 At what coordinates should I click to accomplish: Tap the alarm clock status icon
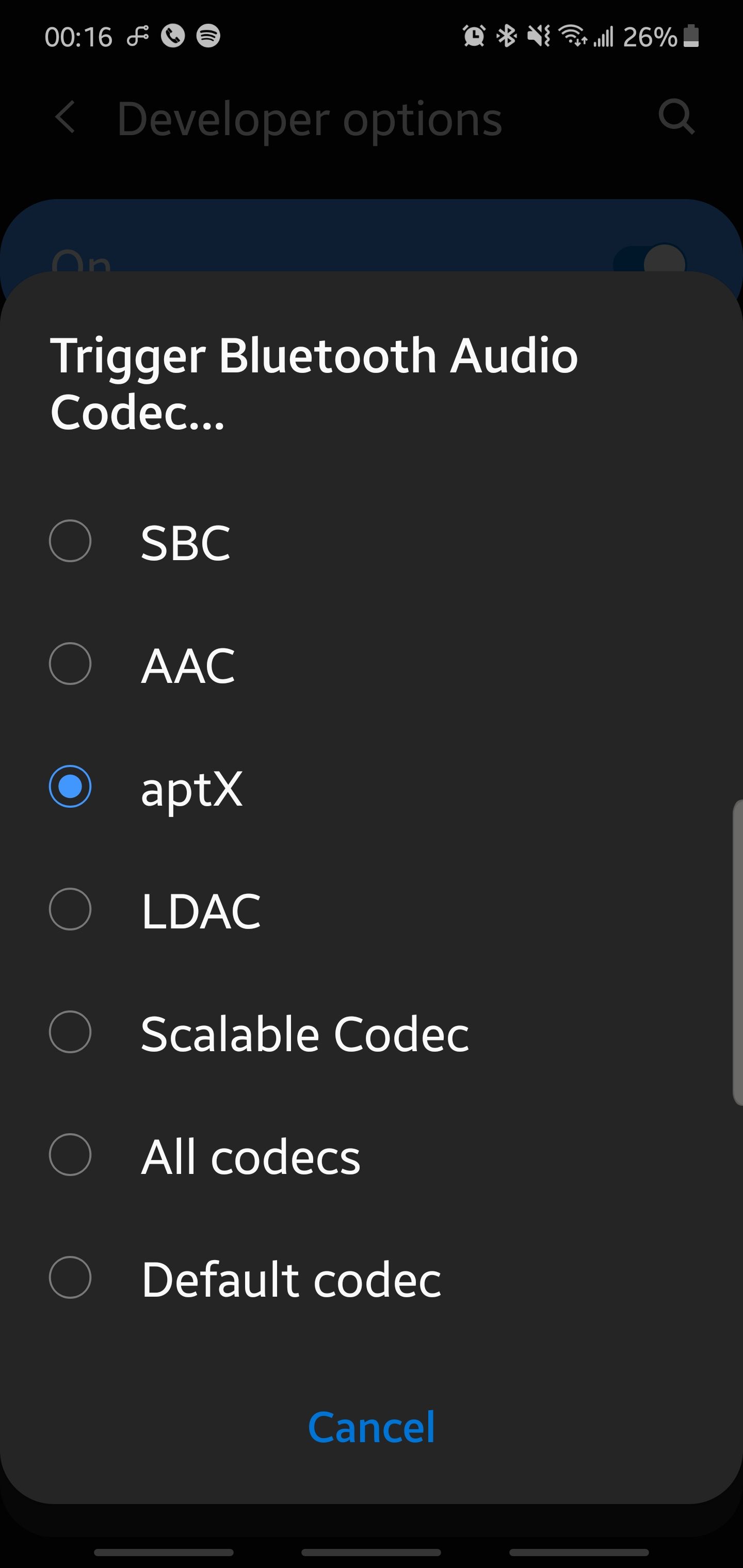point(474,36)
